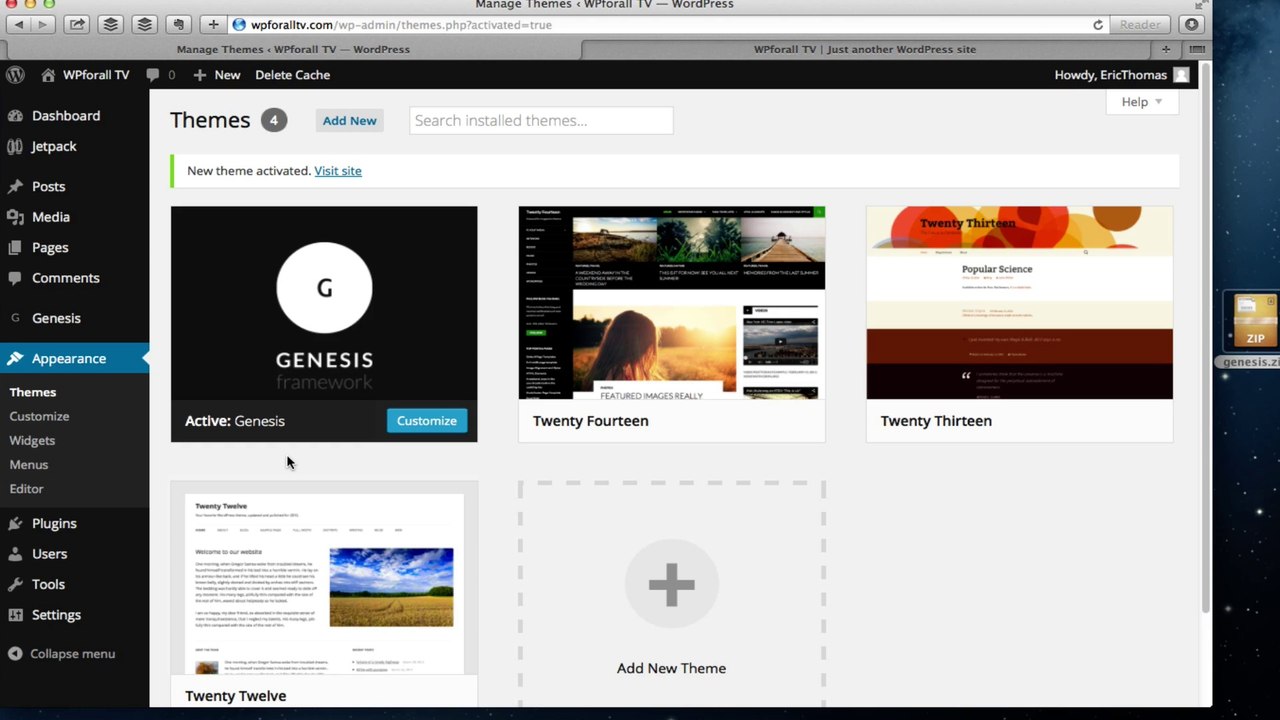1280x720 pixels.
Task: Open the Themes submenu item
Action: click(x=33, y=392)
